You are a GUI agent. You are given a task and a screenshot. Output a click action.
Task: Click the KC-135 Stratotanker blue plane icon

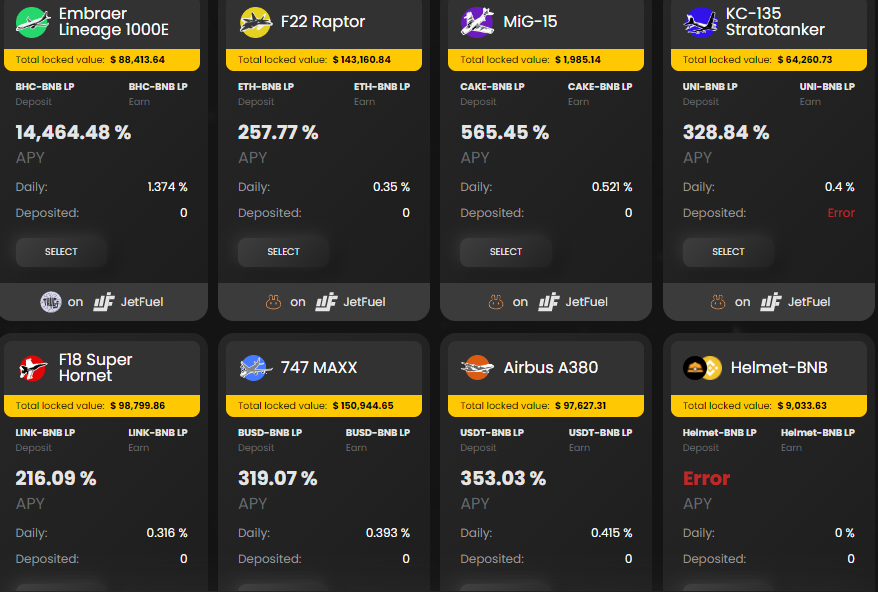click(x=700, y=22)
